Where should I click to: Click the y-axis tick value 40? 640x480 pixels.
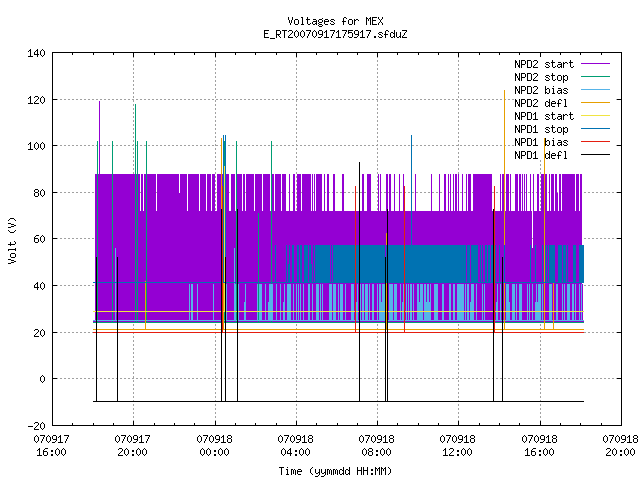[39, 286]
